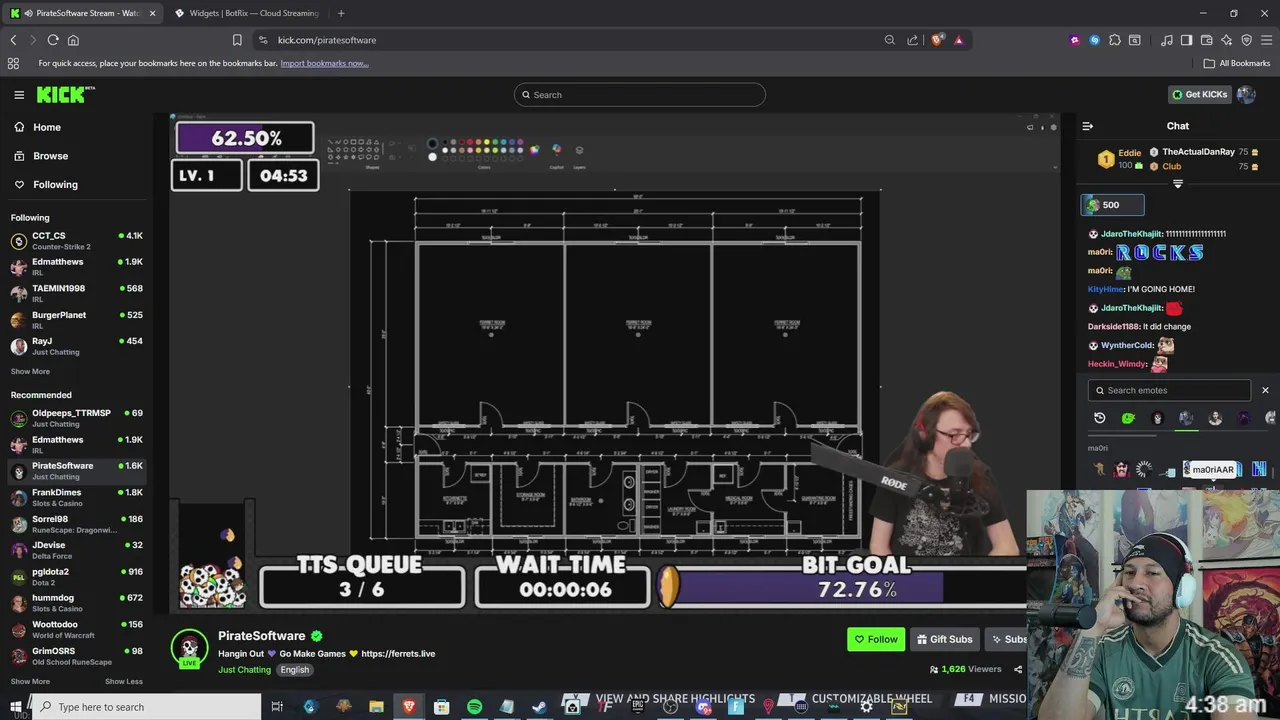Switch to the Widgets BotRix tab
Viewport: 1280px width, 720px height.
246,13
